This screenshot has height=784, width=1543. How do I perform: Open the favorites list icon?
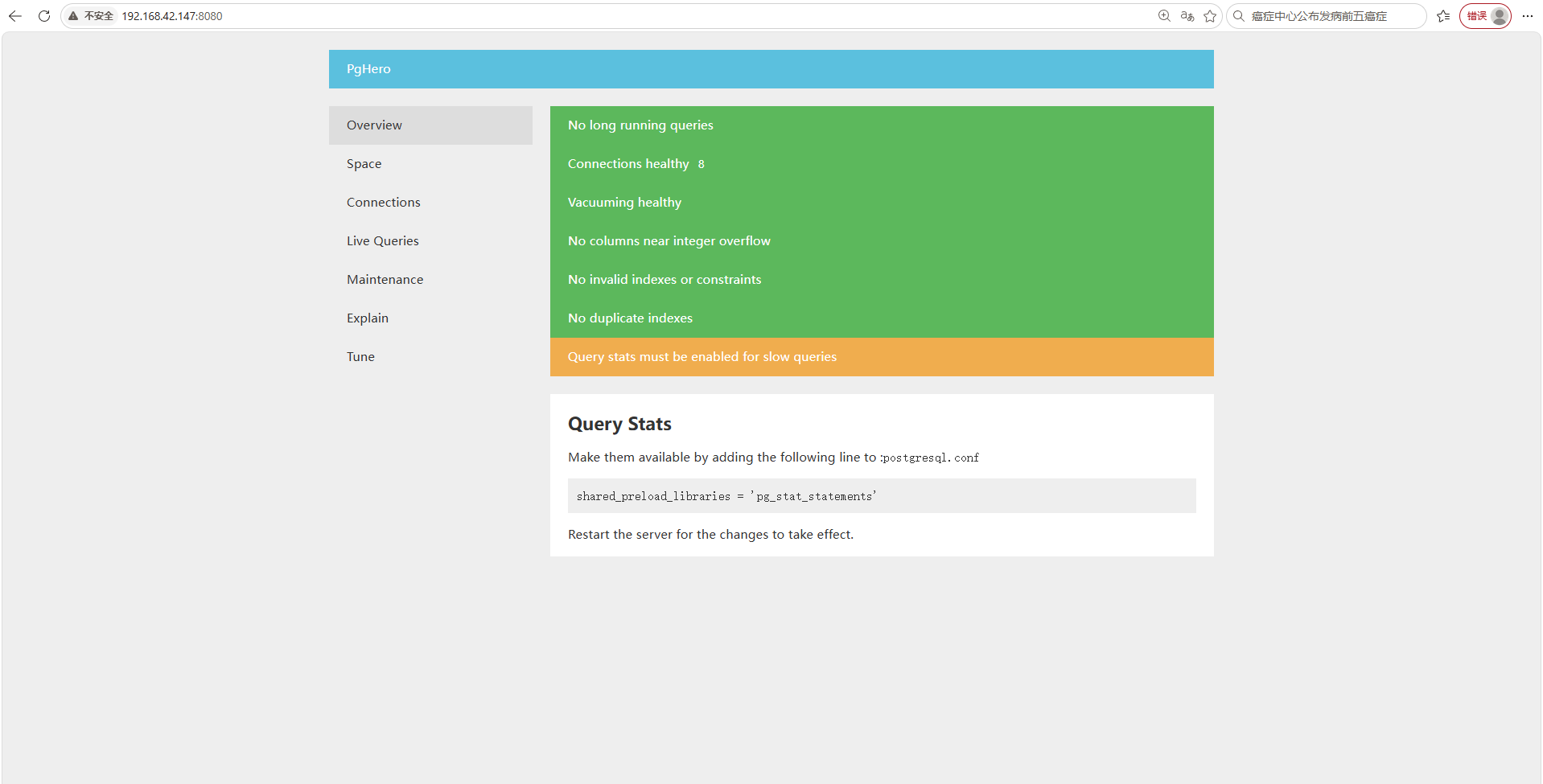(x=1443, y=16)
